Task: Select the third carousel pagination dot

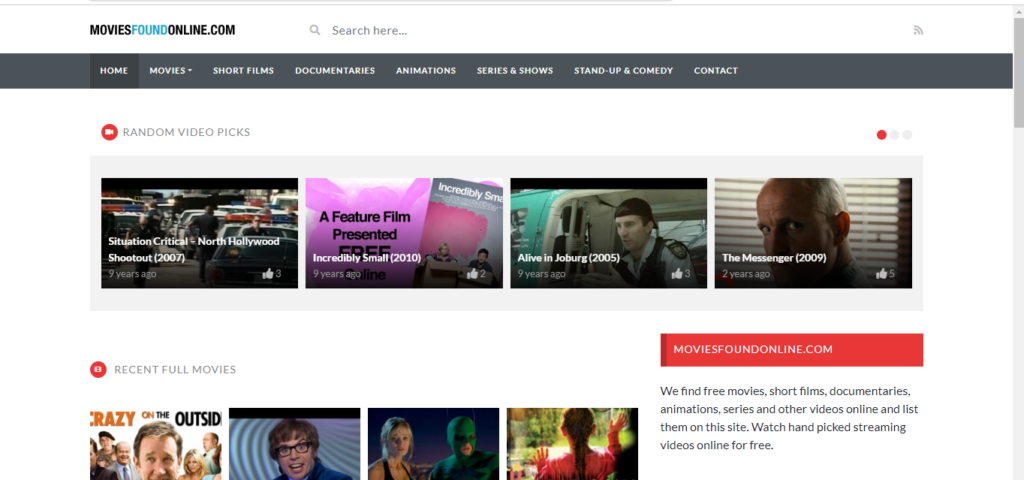Action: tap(908, 135)
